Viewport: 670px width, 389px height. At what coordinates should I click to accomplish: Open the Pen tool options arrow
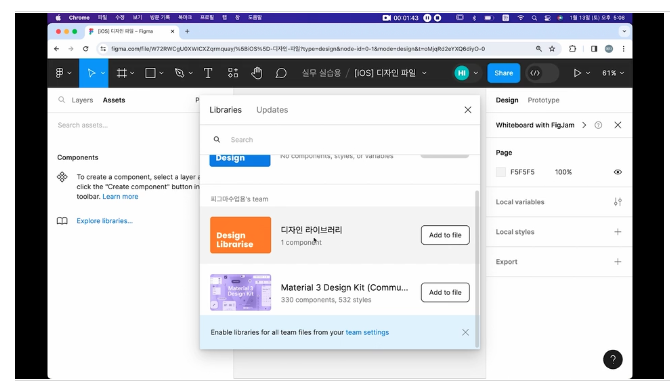(x=191, y=73)
